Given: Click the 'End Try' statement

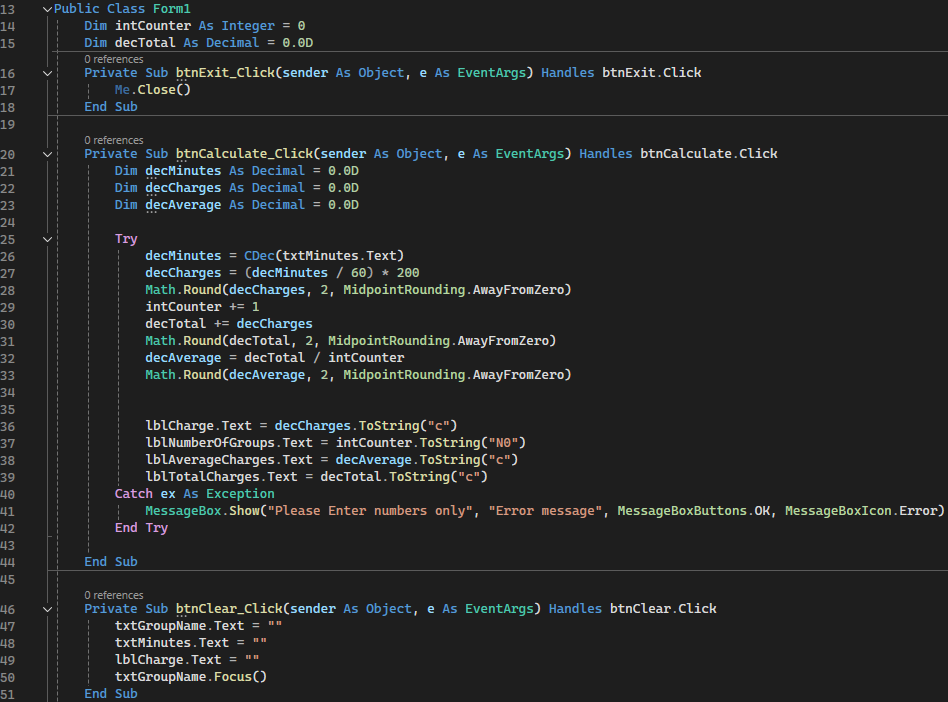Looking at the screenshot, I should (x=141, y=528).
